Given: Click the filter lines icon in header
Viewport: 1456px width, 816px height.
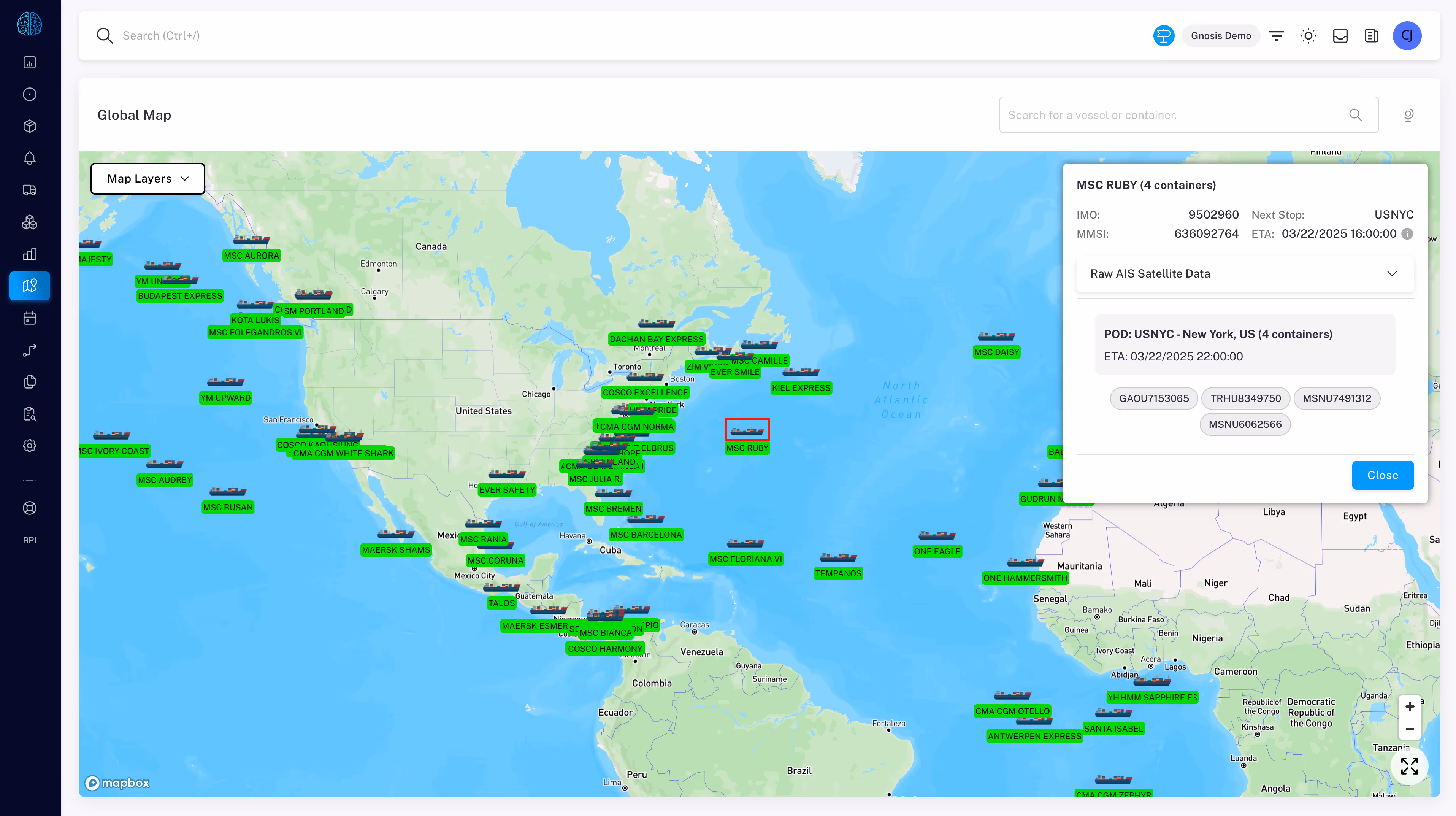Looking at the screenshot, I should click(1276, 36).
